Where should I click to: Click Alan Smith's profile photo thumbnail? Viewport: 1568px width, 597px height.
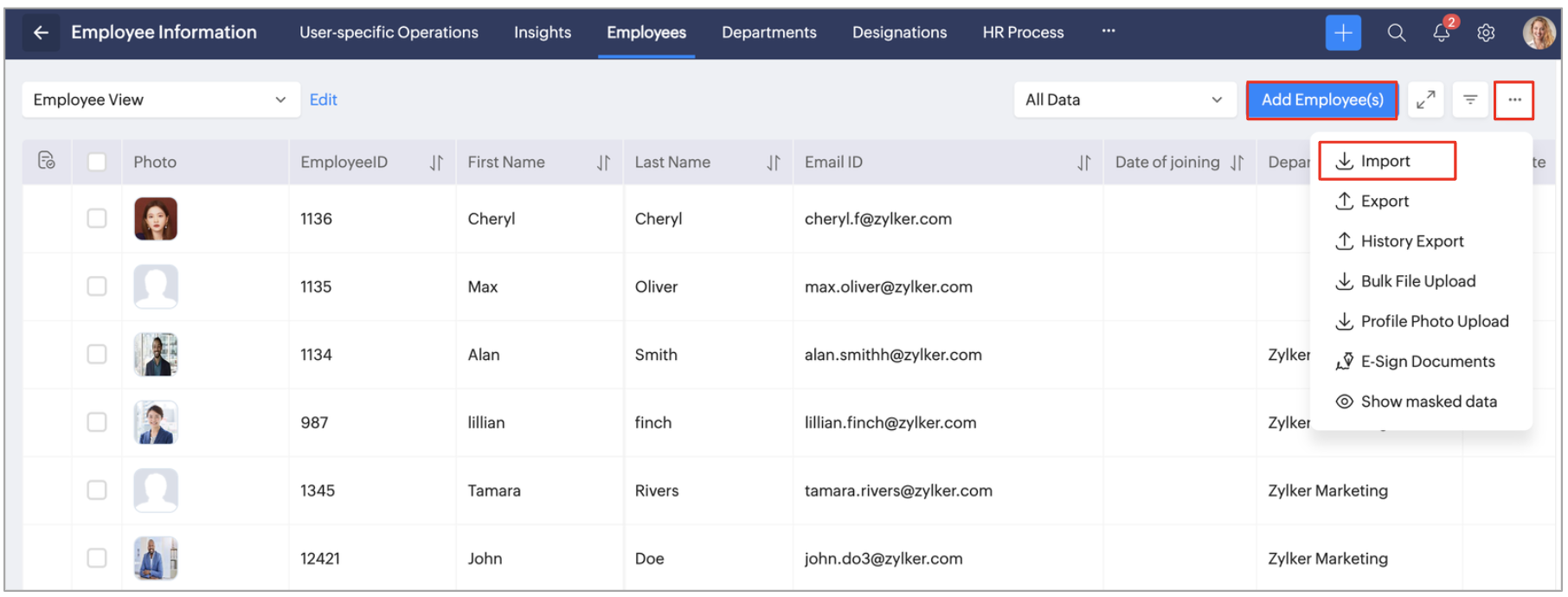(156, 355)
